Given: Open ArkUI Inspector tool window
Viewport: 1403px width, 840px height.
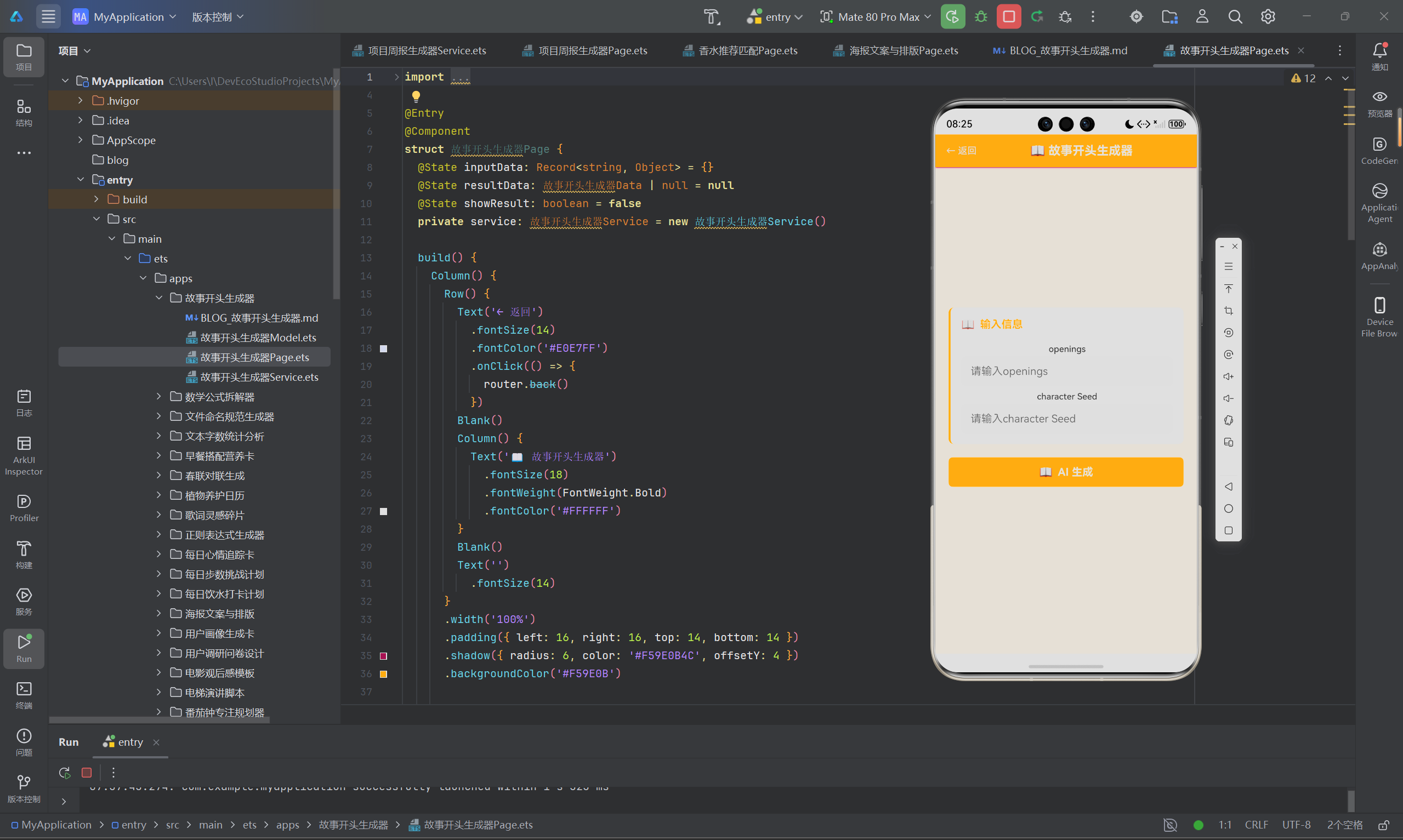Looking at the screenshot, I should point(24,456).
